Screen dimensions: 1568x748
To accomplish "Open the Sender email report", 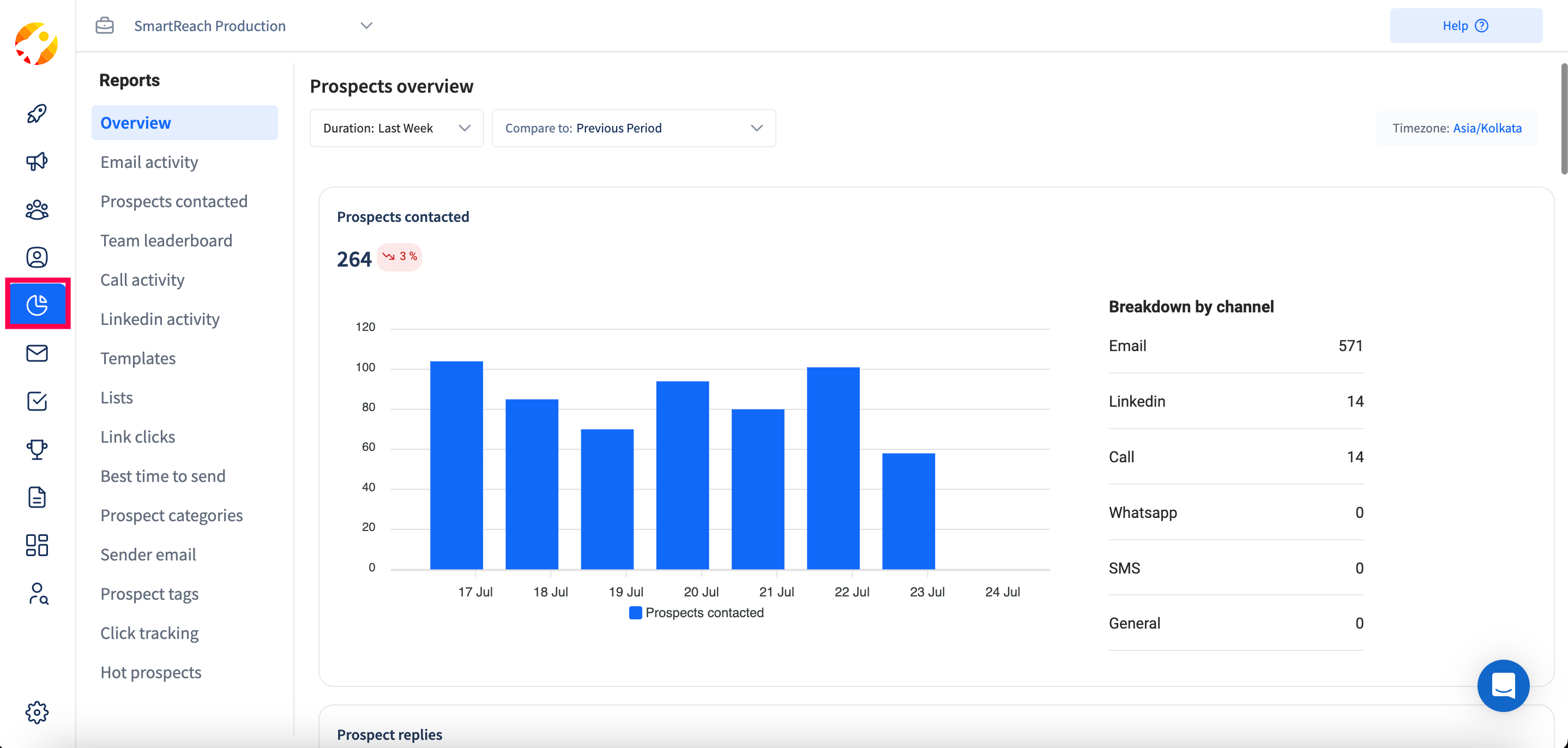I will point(148,554).
